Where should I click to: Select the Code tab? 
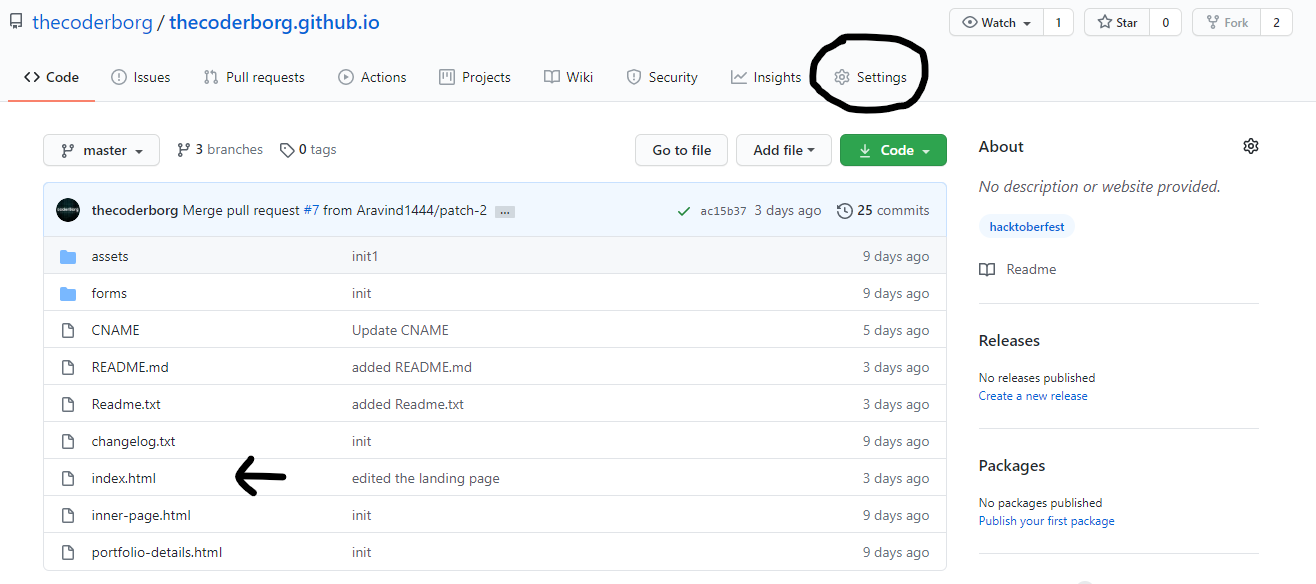[51, 77]
